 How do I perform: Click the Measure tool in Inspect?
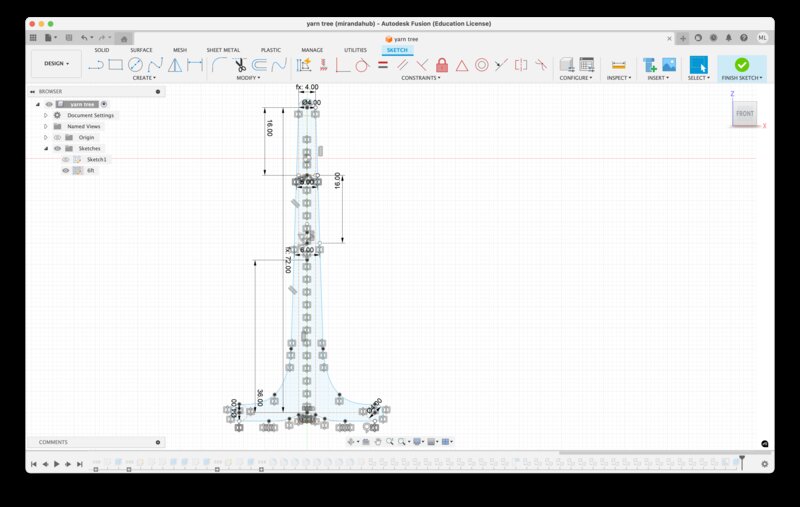tap(618, 65)
